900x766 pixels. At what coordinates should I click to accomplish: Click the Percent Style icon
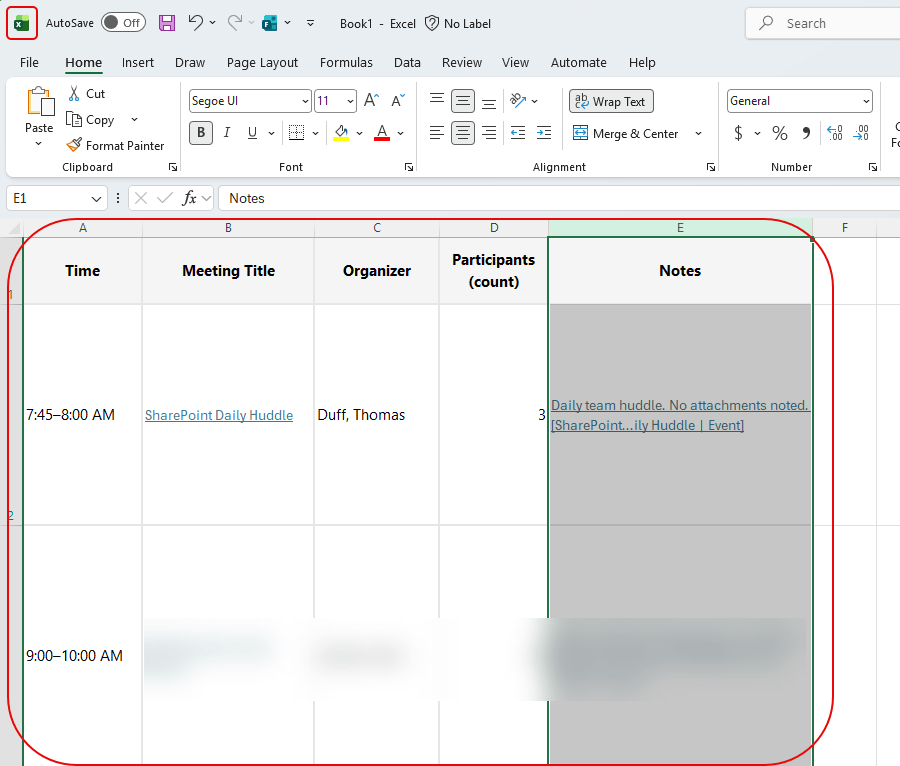tap(780, 133)
